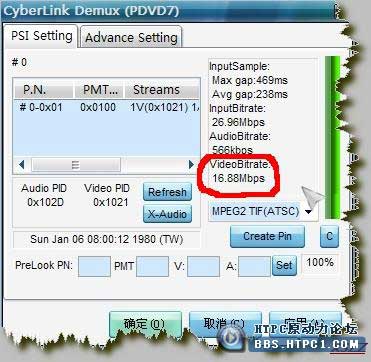Select the P.N. column header
Screen dimensions: 371x362
[x=44, y=90]
